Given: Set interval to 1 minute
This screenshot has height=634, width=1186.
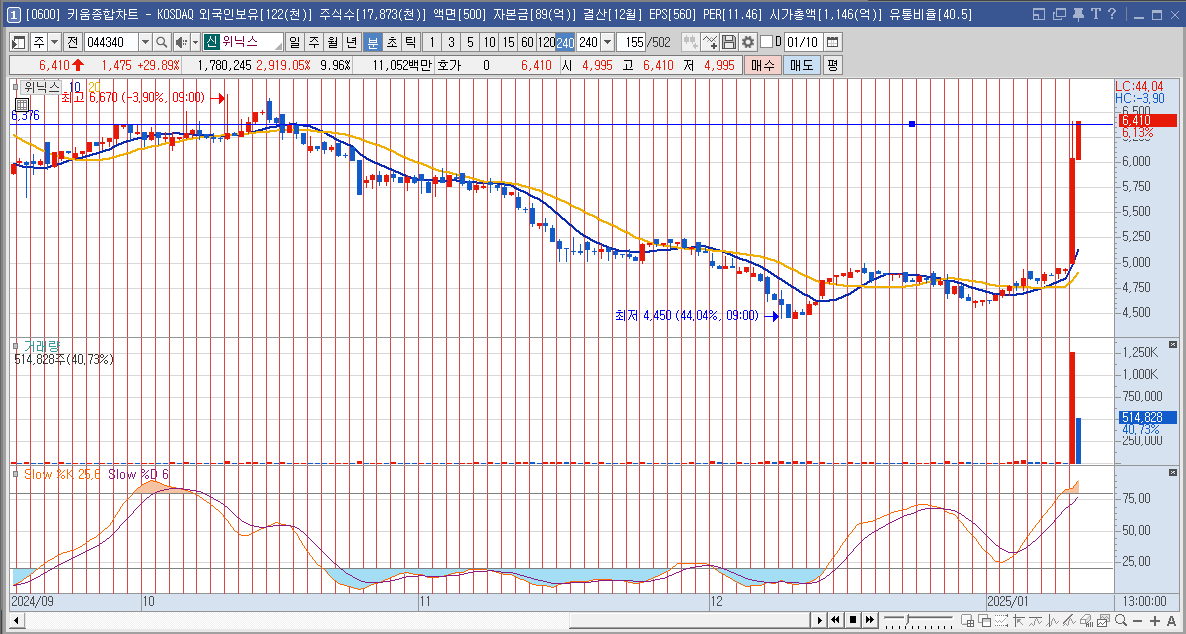Looking at the screenshot, I should click(431, 42).
